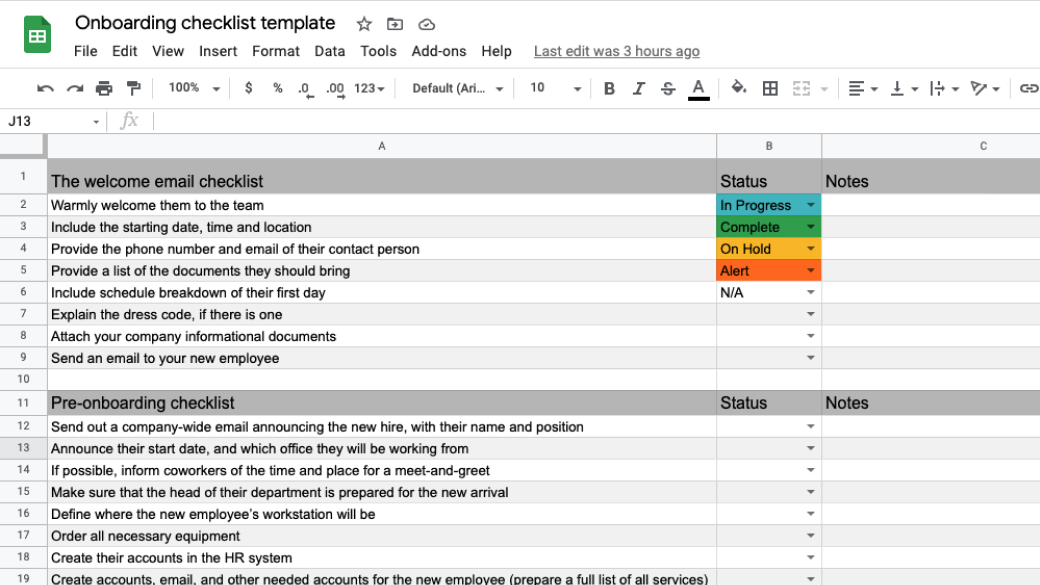
Task: Select the Notes header in row 1
Action: point(931,176)
